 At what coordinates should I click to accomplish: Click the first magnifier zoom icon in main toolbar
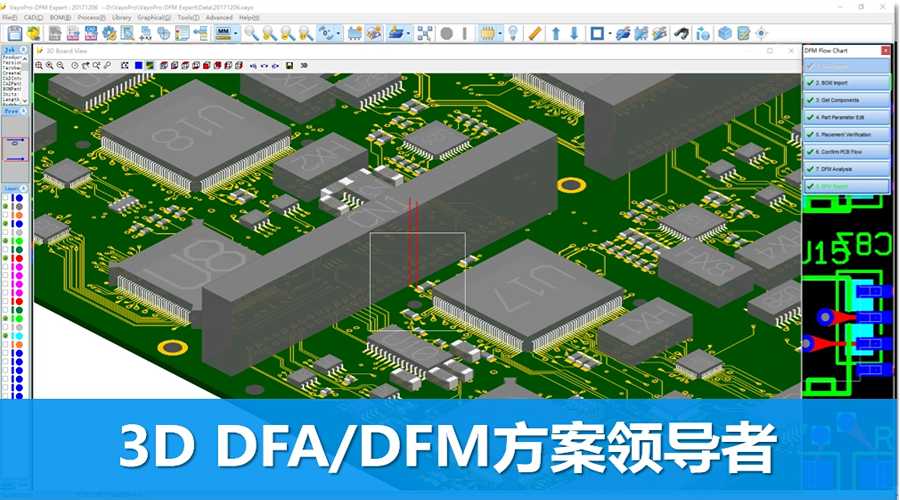pos(251,33)
